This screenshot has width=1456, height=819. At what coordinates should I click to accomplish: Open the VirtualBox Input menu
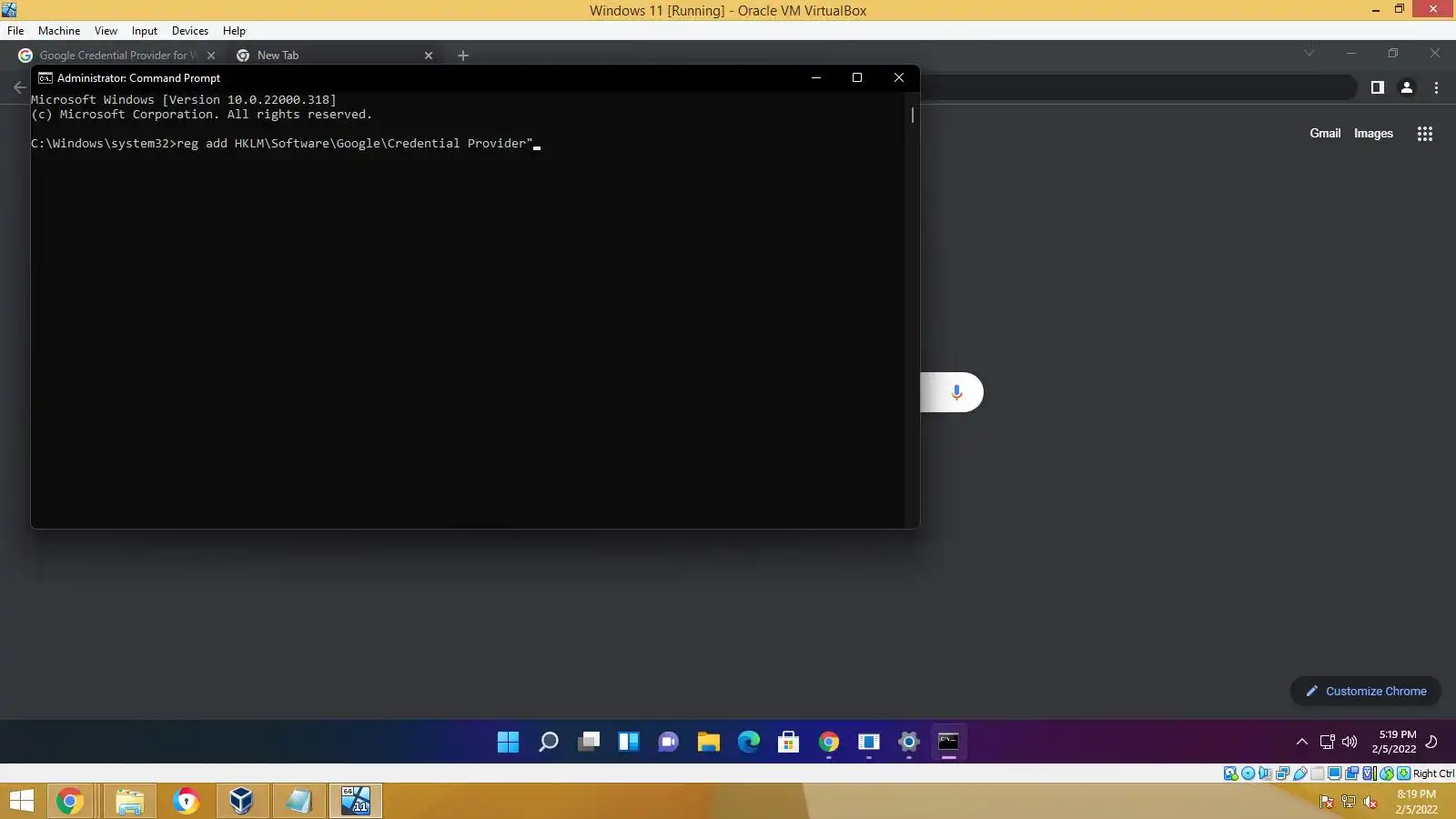tap(144, 30)
